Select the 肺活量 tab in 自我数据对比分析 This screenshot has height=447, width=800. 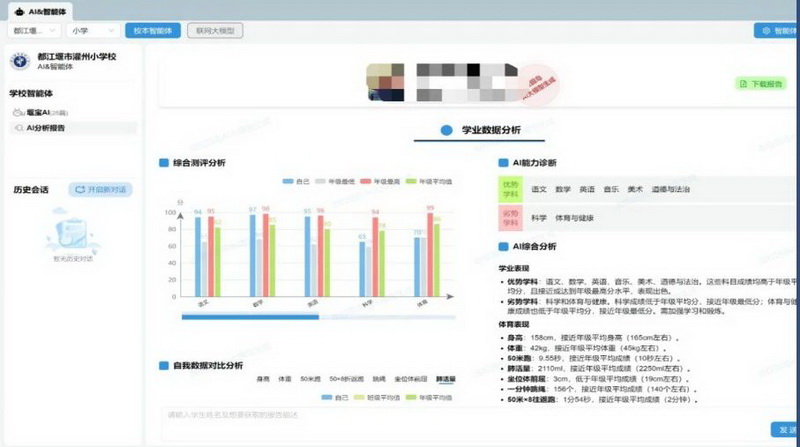click(x=445, y=380)
